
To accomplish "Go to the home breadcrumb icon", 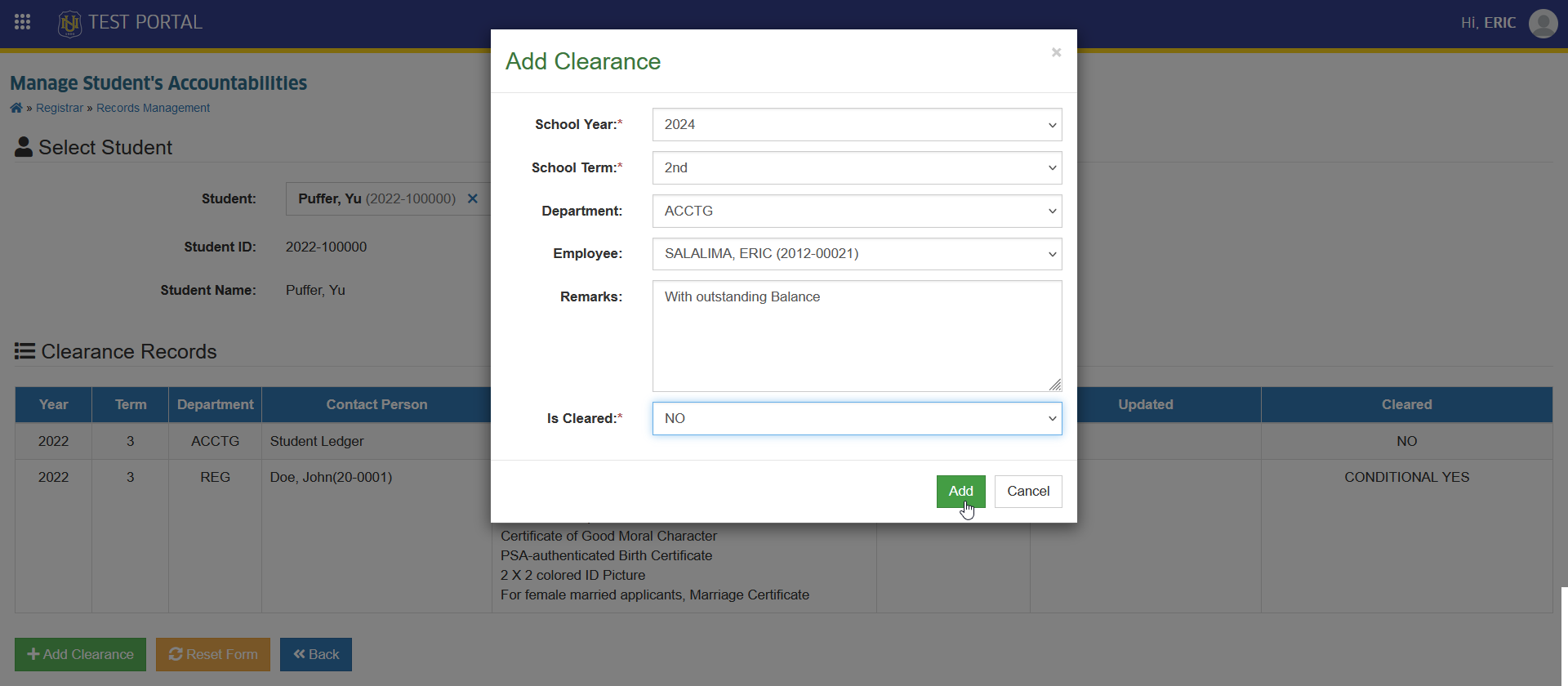I will pos(16,108).
